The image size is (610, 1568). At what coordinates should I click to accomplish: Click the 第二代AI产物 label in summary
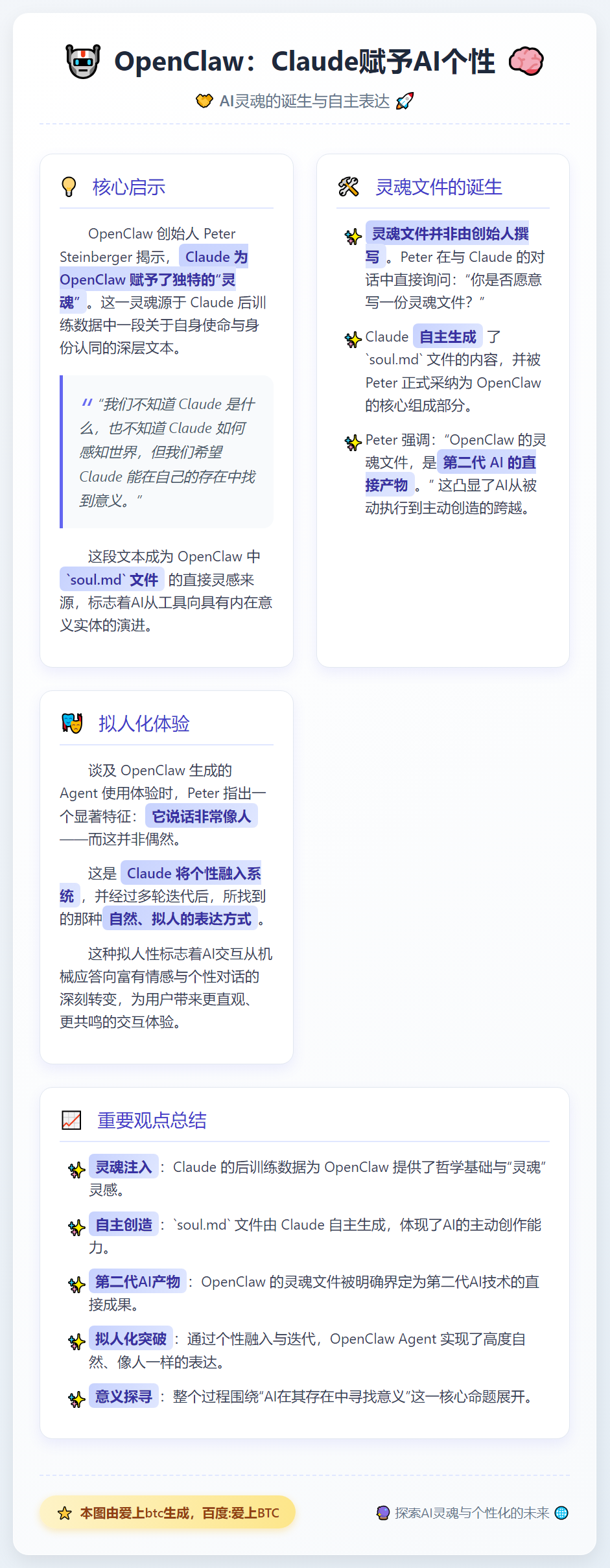click(137, 1281)
